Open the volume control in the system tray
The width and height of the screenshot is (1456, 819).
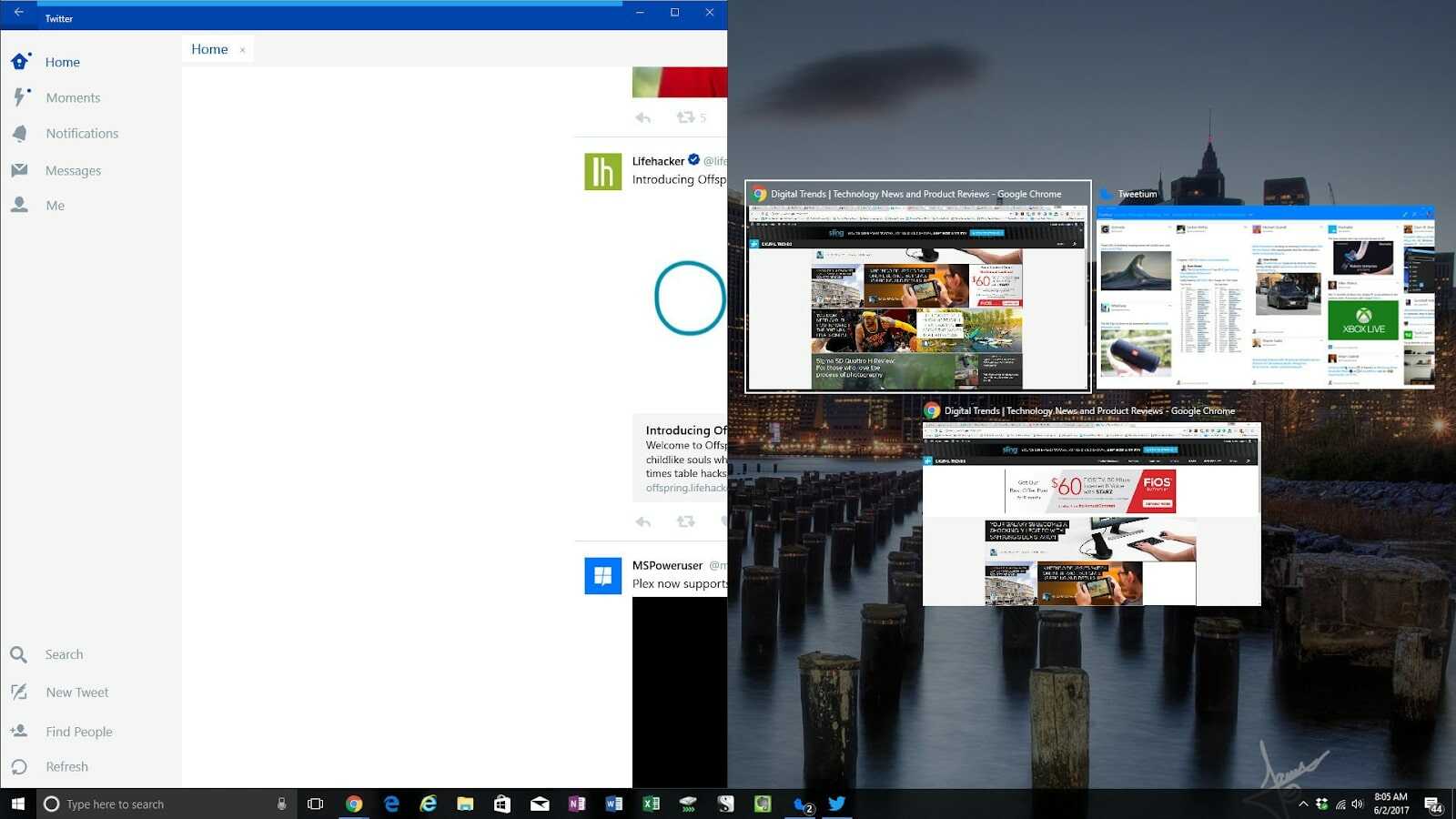coord(1356,804)
